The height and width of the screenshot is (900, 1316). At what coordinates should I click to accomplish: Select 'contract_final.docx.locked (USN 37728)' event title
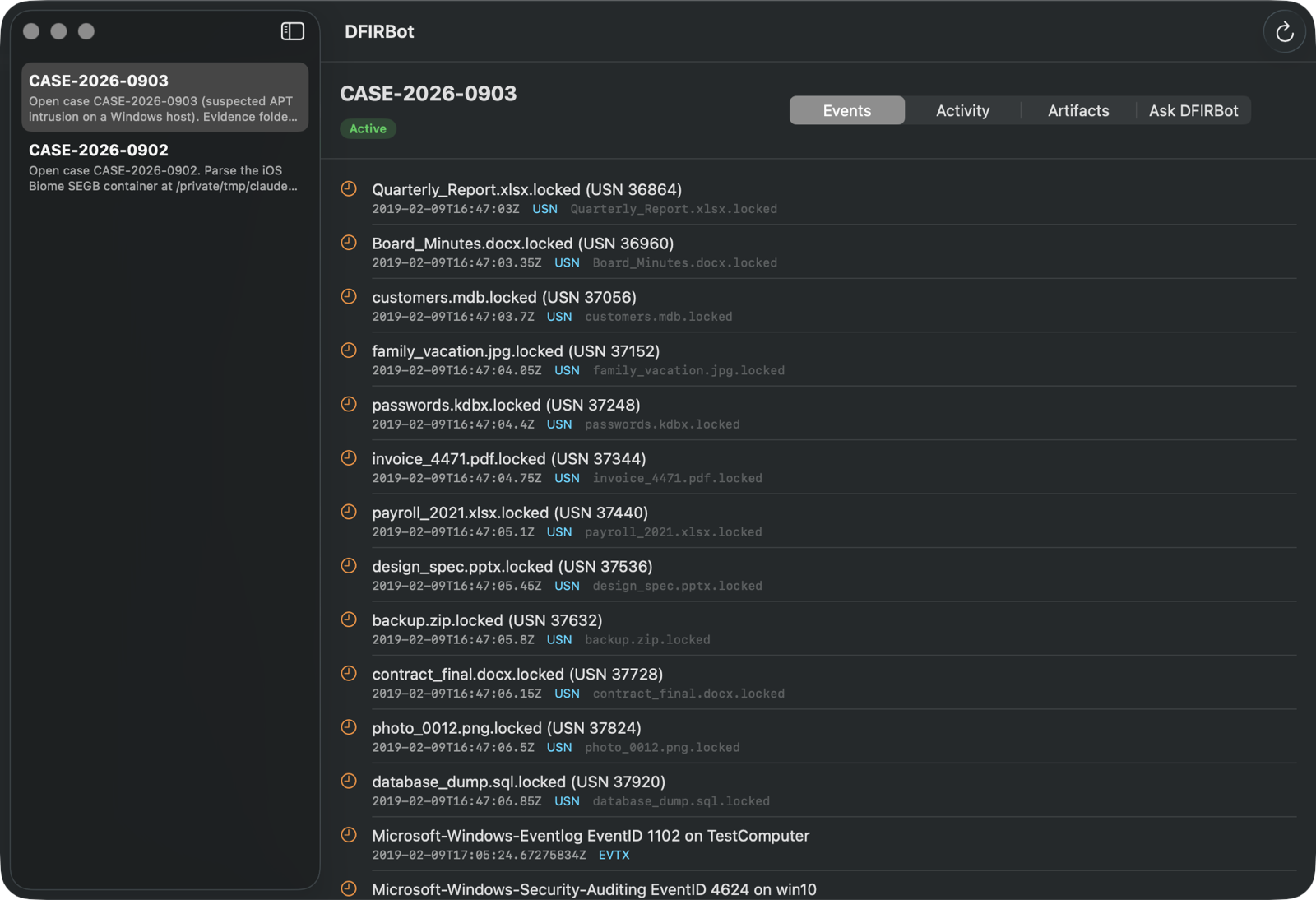(517, 674)
